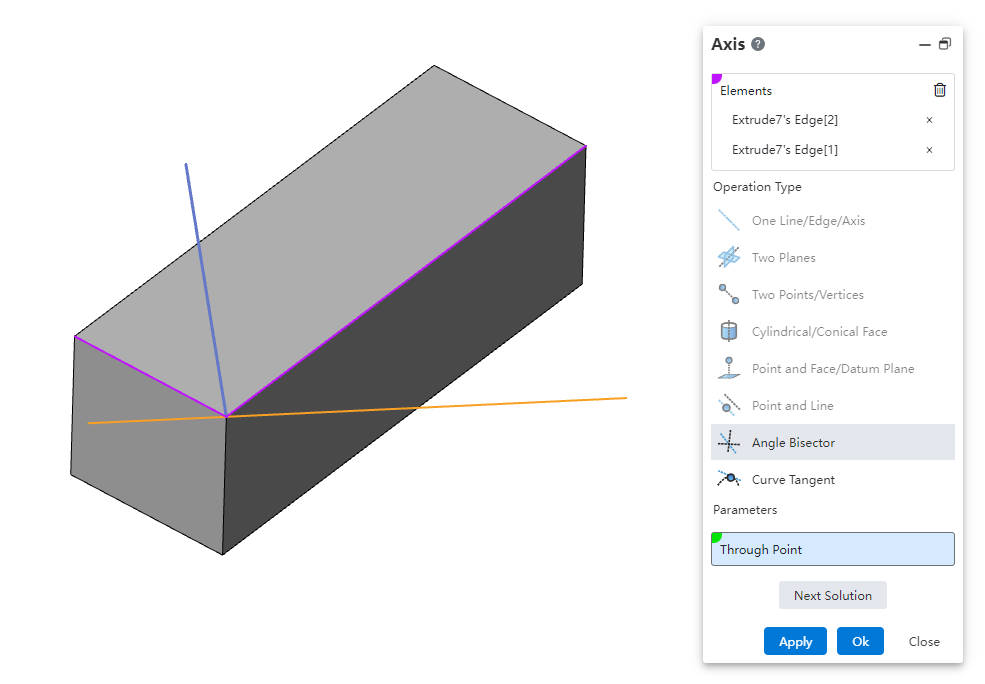The height and width of the screenshot is (684, 985).
Task: Select Point and Face/Datum Plane icon
Action: 729,368
